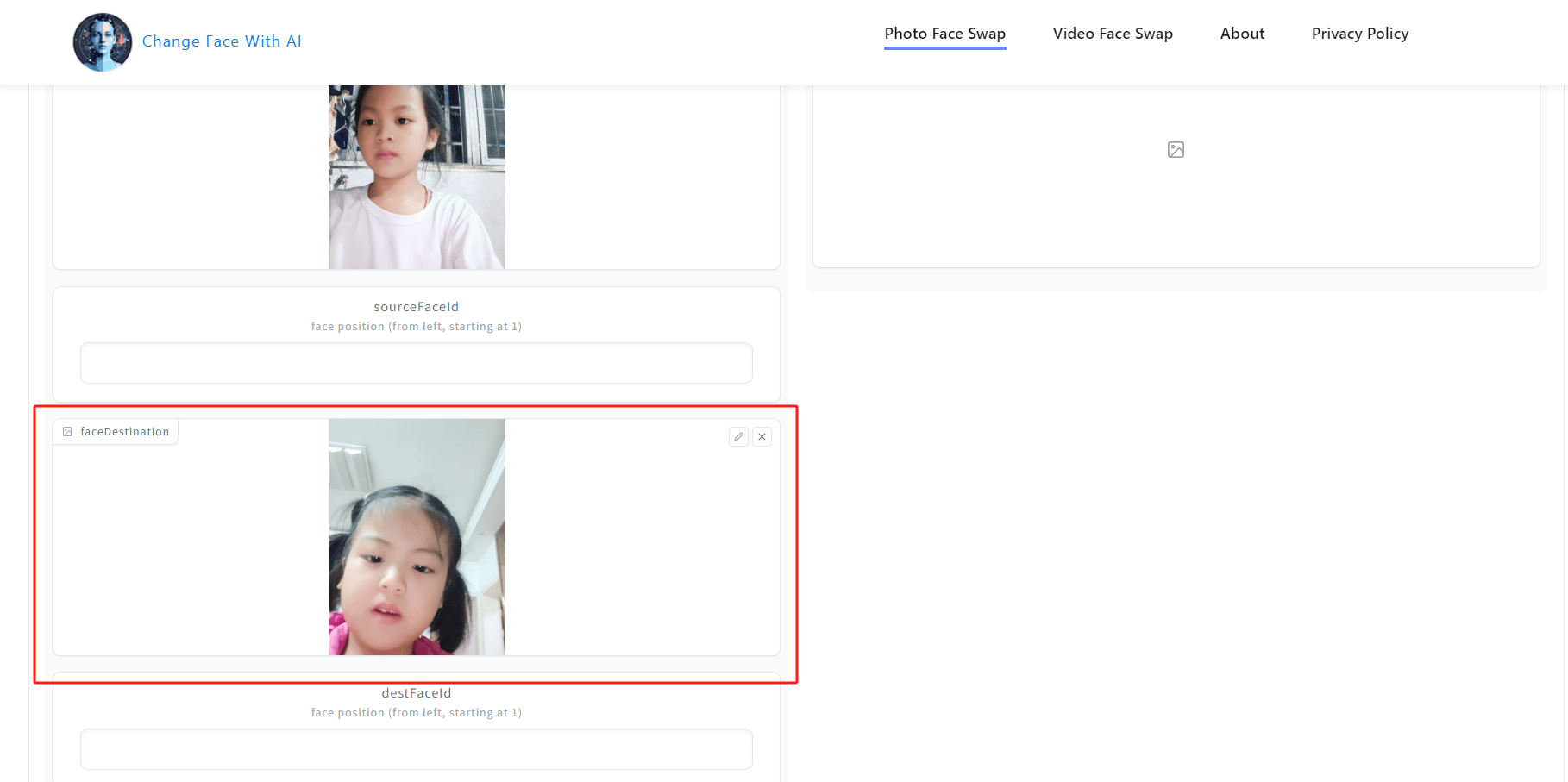The width and height of the screenshot is (1568, 782).
Task: Click the edit pencil to change uploaded face photo
Action: click(738, 437)
